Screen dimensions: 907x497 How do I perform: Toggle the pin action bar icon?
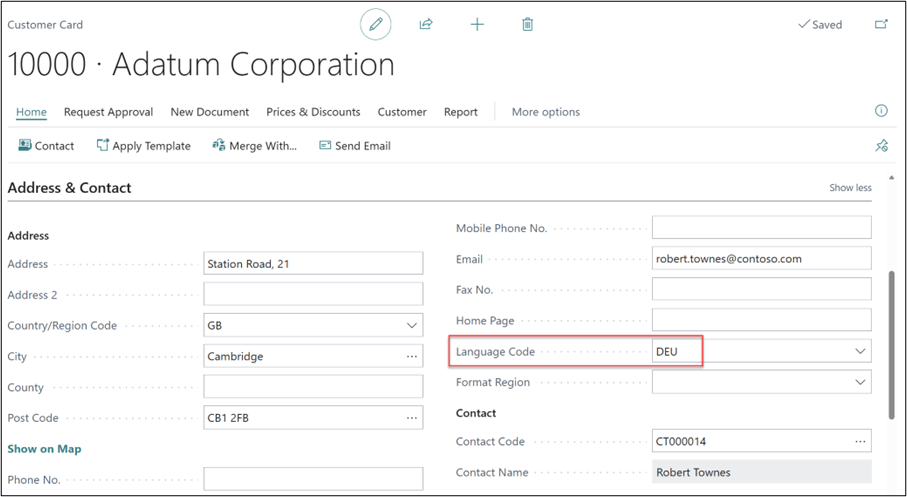(x=881, y=146)
